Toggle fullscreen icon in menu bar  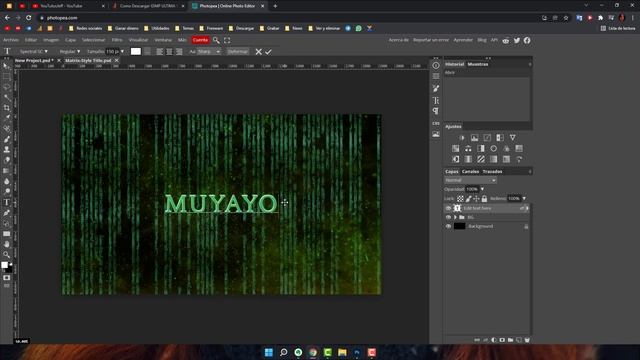point(227,40)
